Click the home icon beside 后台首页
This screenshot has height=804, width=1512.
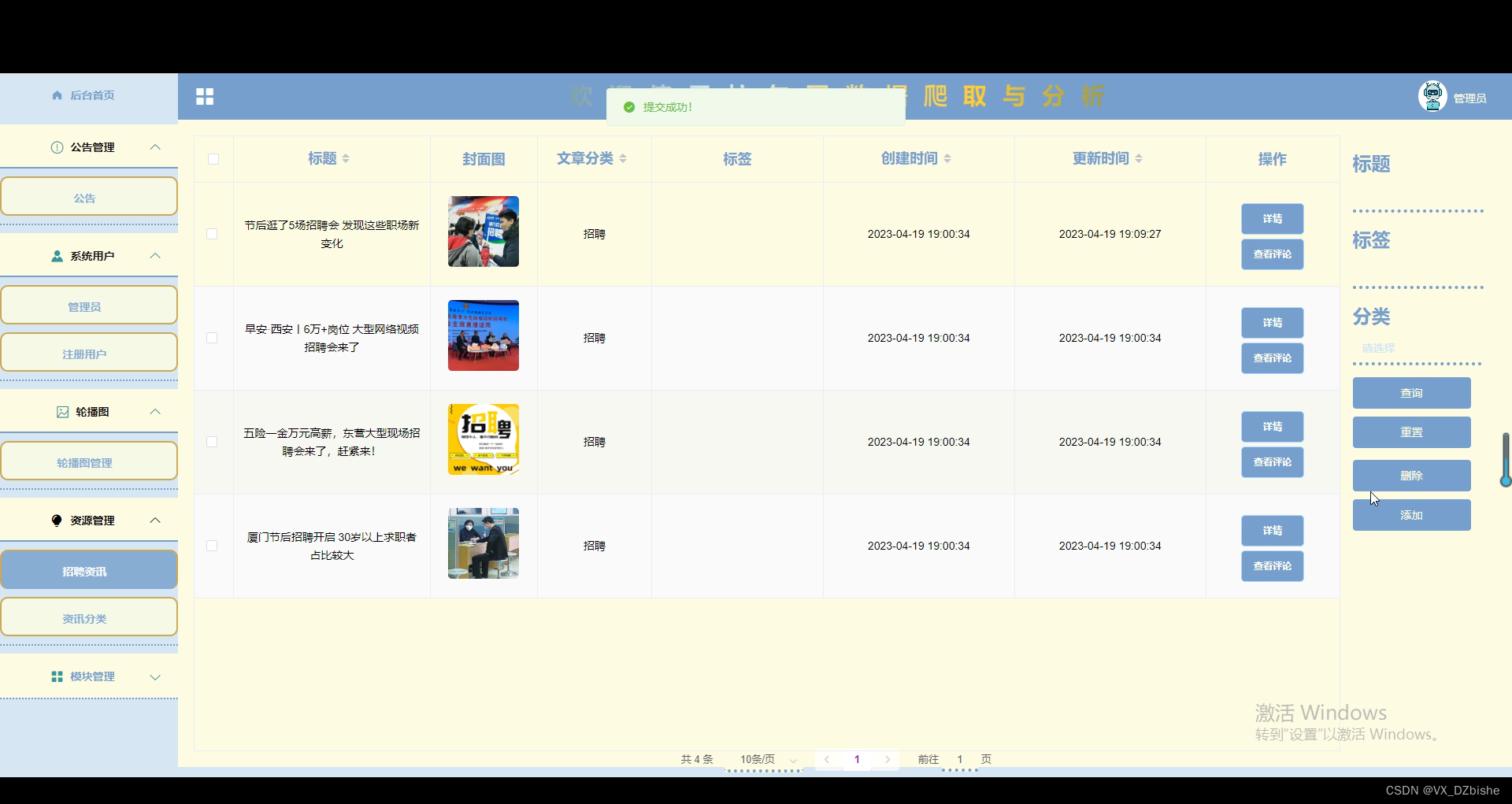(57, 95)
